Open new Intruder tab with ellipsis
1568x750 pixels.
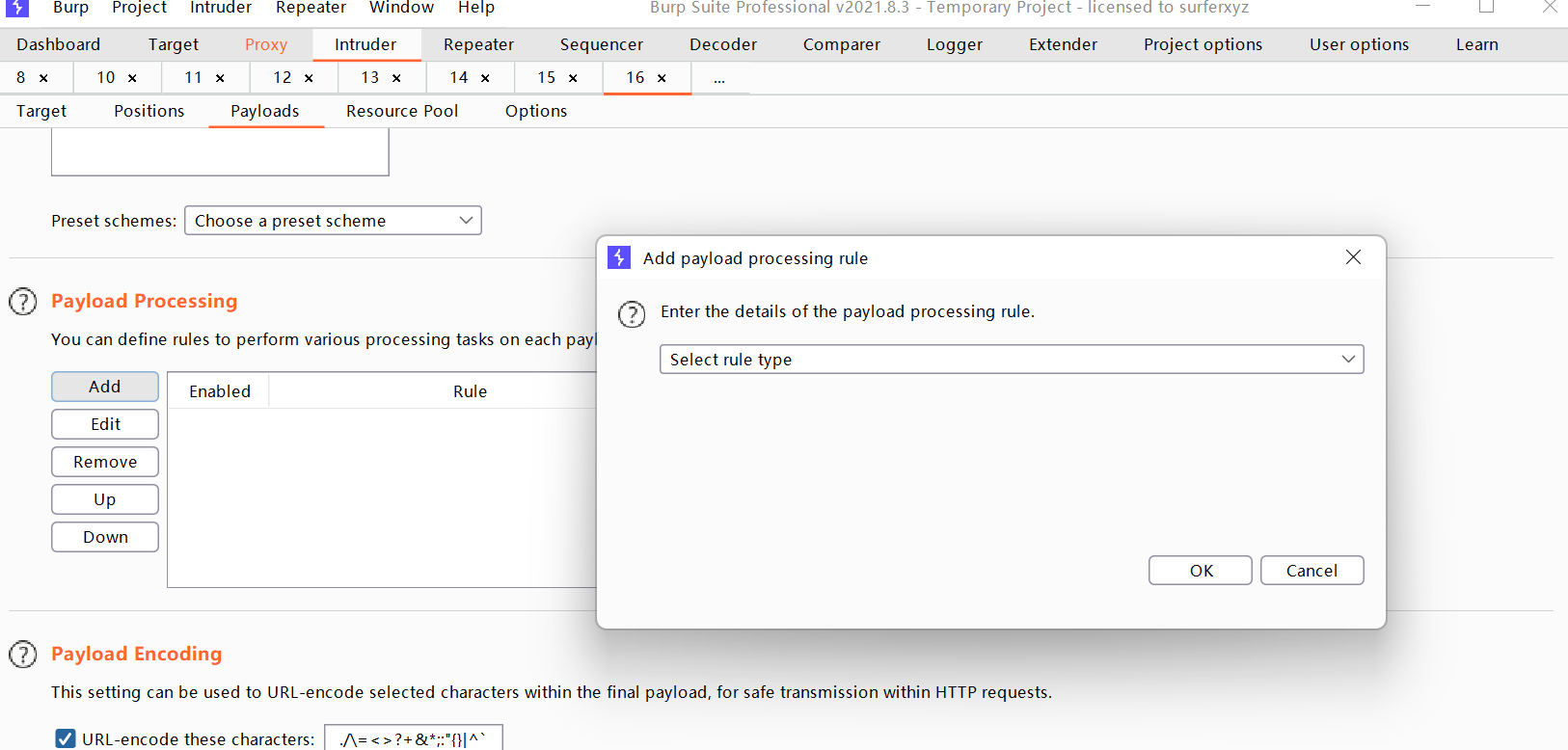coord(719,79)
